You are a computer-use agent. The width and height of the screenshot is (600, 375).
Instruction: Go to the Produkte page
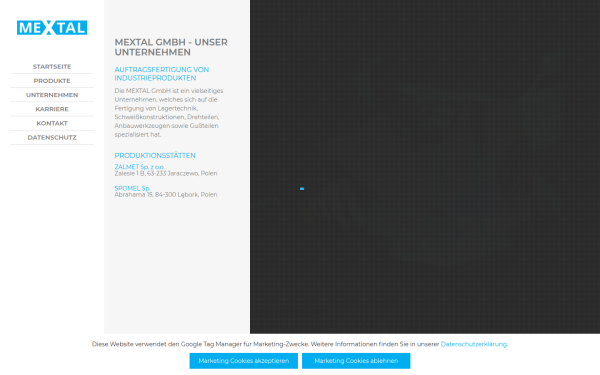[52, 81]
